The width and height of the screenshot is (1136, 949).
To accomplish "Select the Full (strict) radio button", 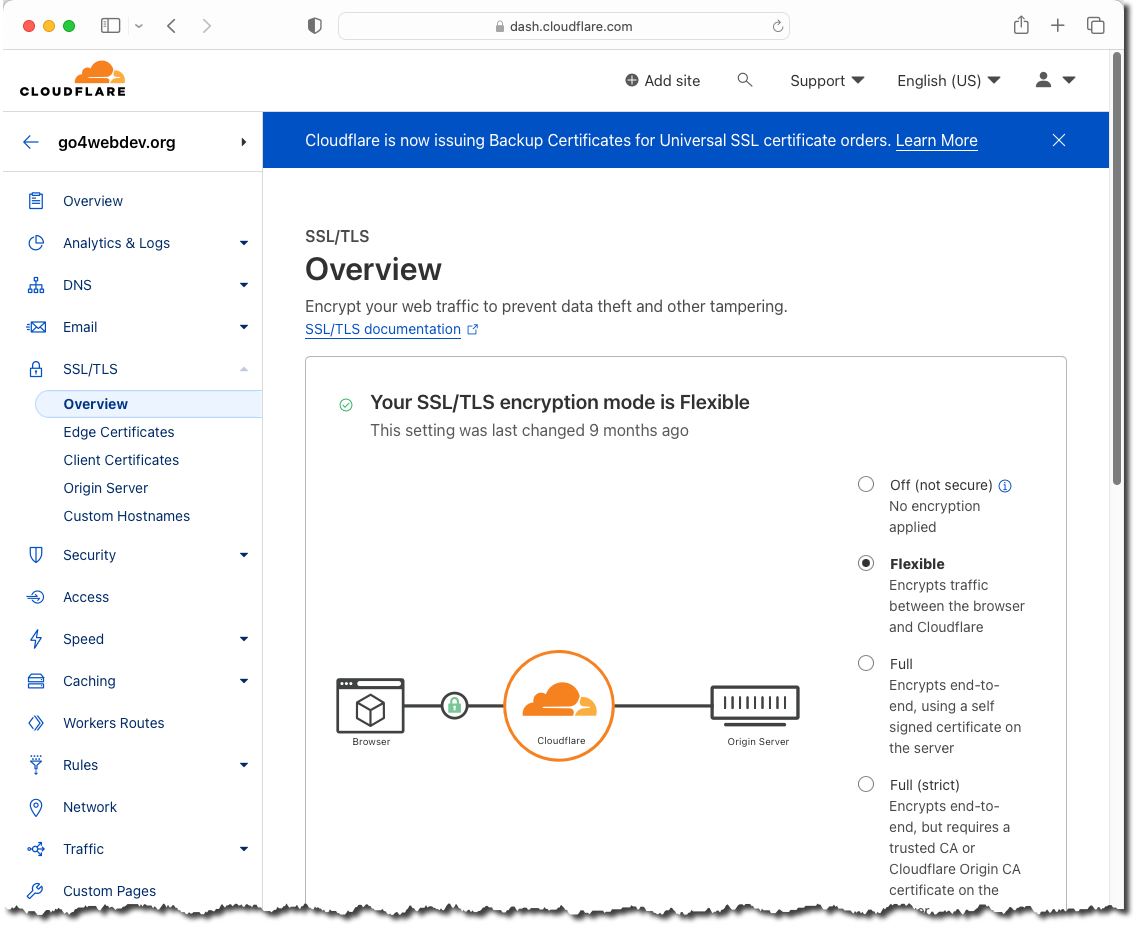I will (866, 784).
